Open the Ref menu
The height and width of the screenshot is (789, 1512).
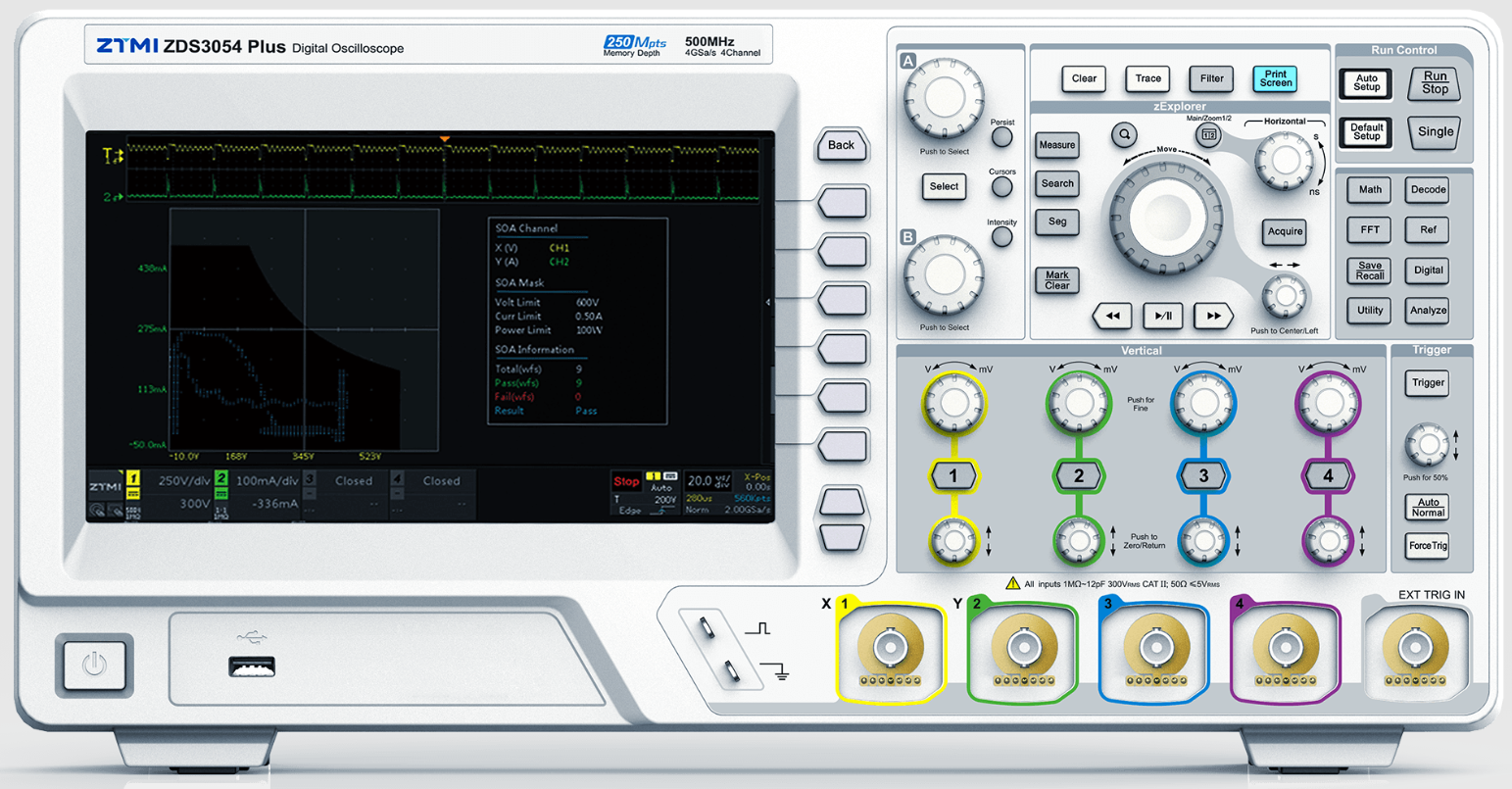[1428, 230]
